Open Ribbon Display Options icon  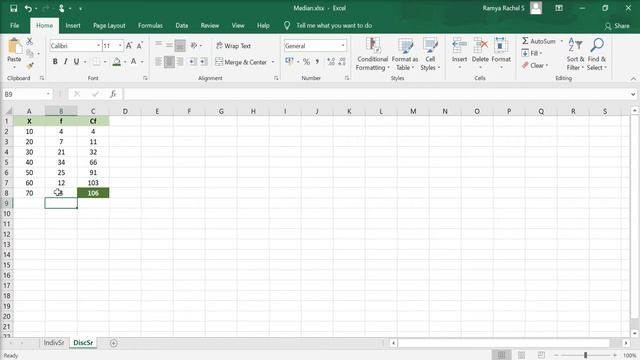pos(559,8)
